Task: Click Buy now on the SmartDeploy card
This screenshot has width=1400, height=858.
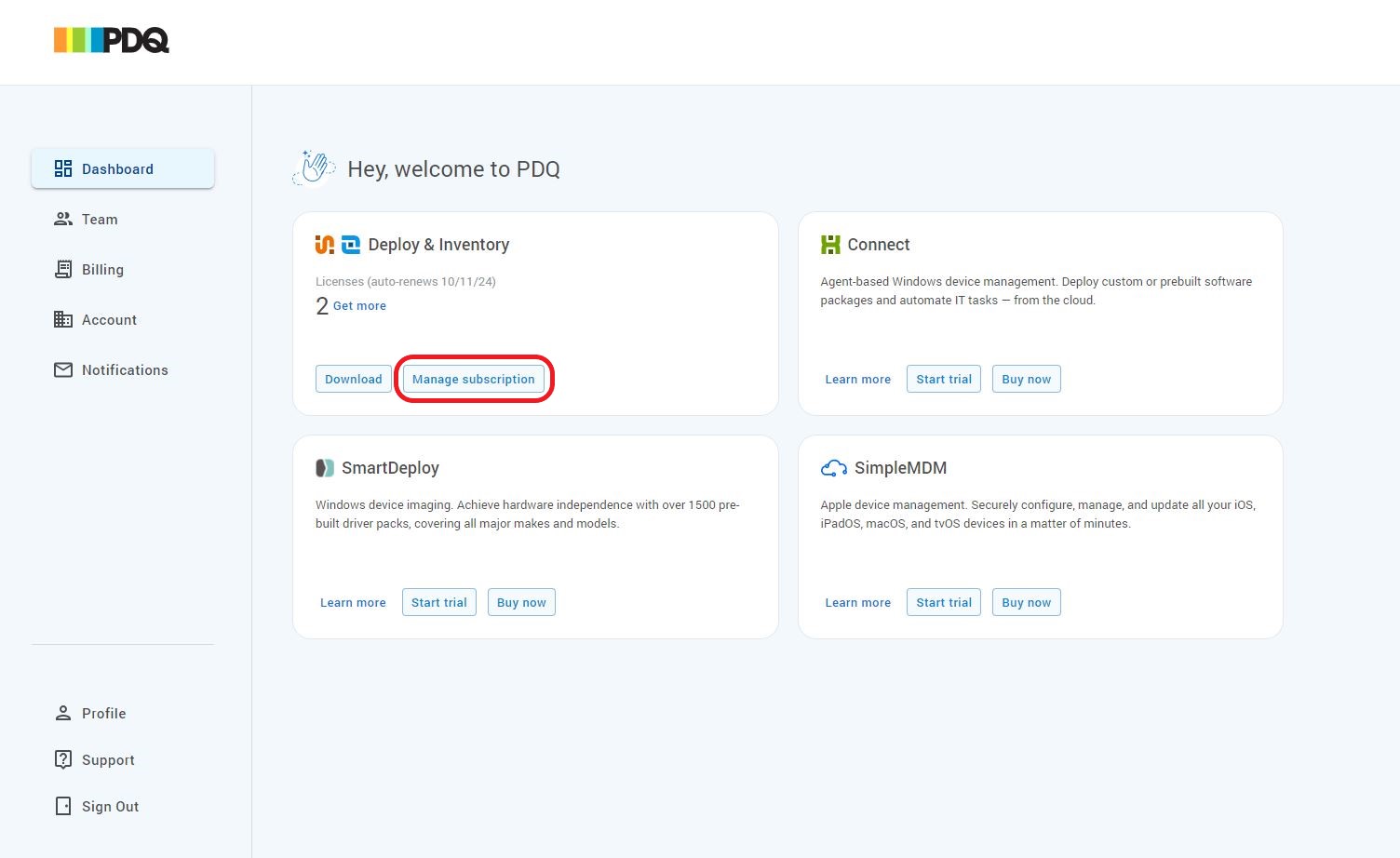Action: click(522, 602)
